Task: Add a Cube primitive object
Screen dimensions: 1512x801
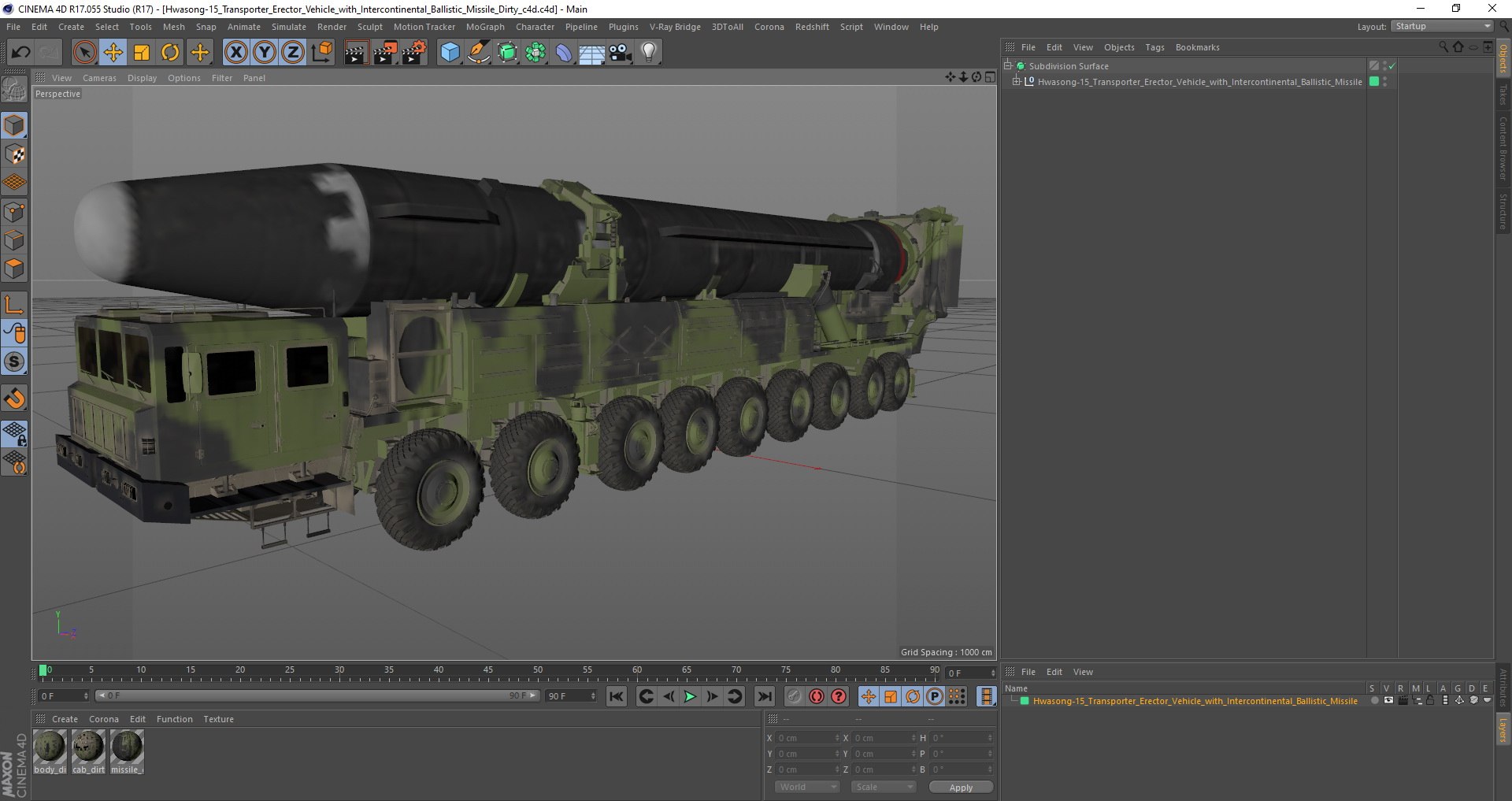Action: 450,53
